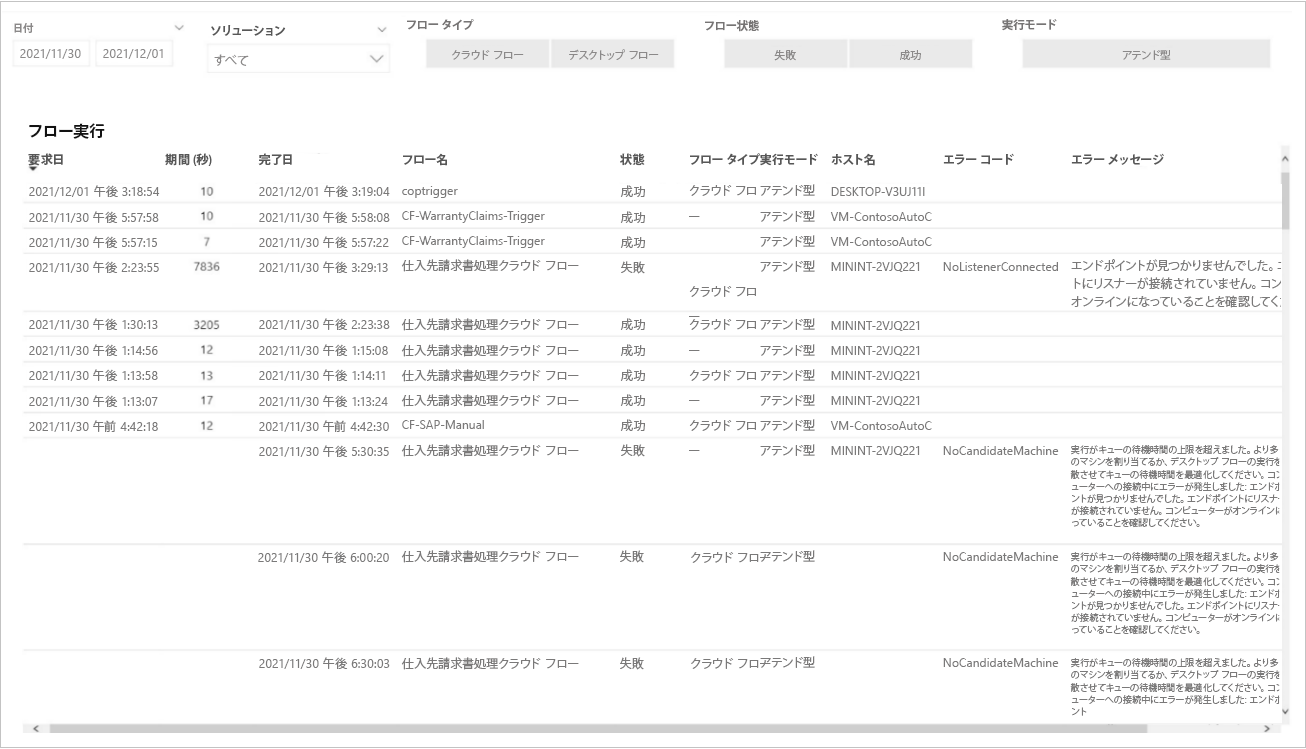Viewport: 1306px width, 749px height.
Task: Select the 2021/11/30 start date field
Action: (x=51, y=54)
